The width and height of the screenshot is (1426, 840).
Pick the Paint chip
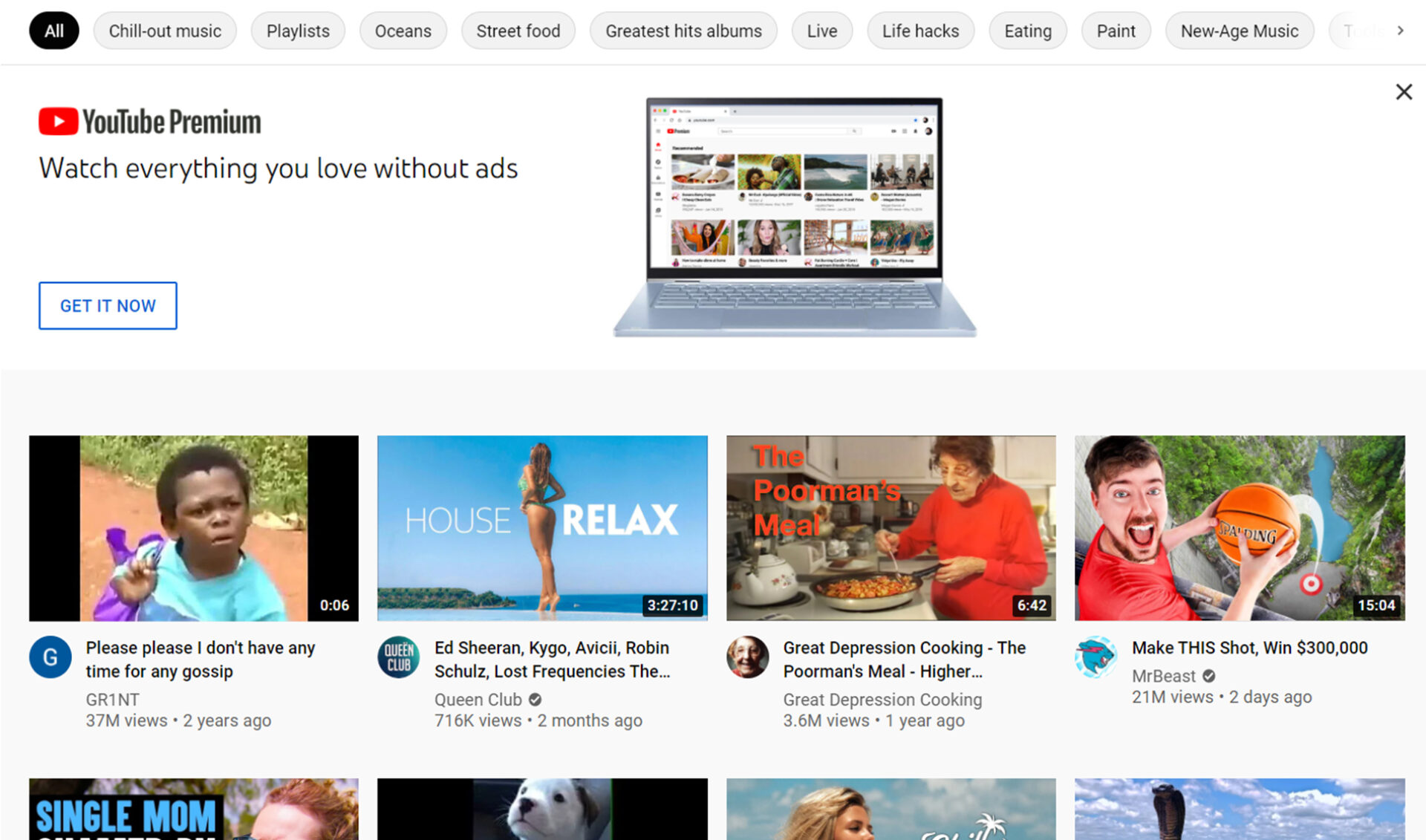[x=1116, y=30]
